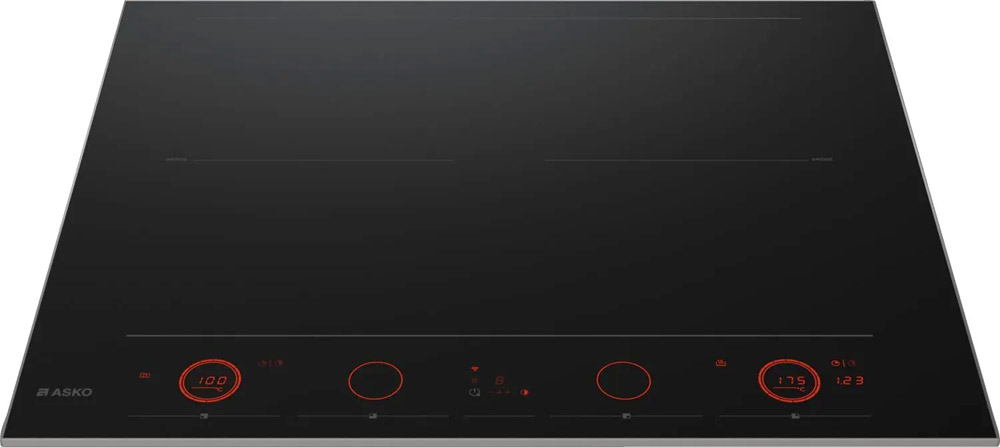Screen dimensions: 1000x447
Task: Tap the empty dial left of center
Action: (376, 381)
